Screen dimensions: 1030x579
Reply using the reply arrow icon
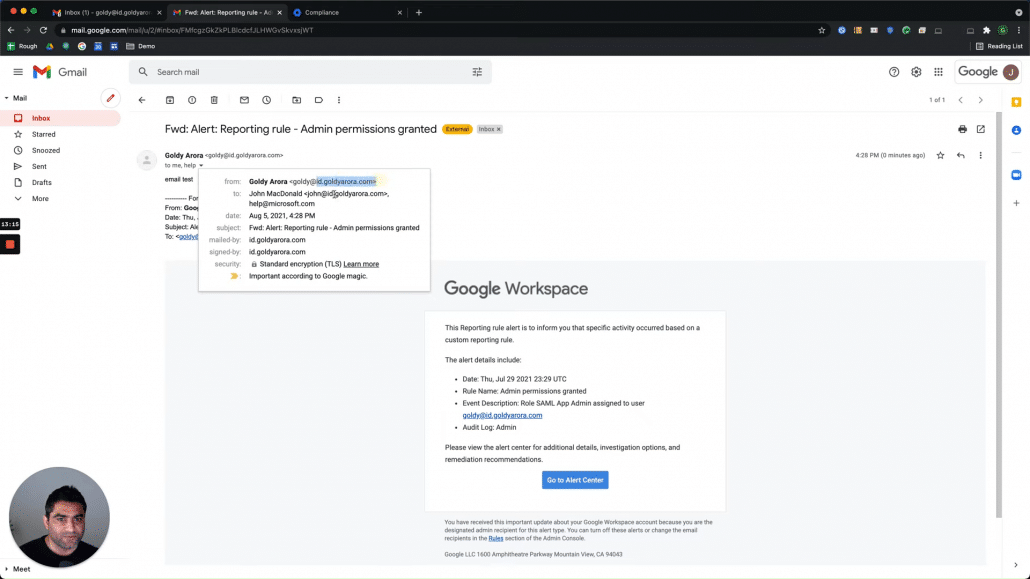pos(961,155)
